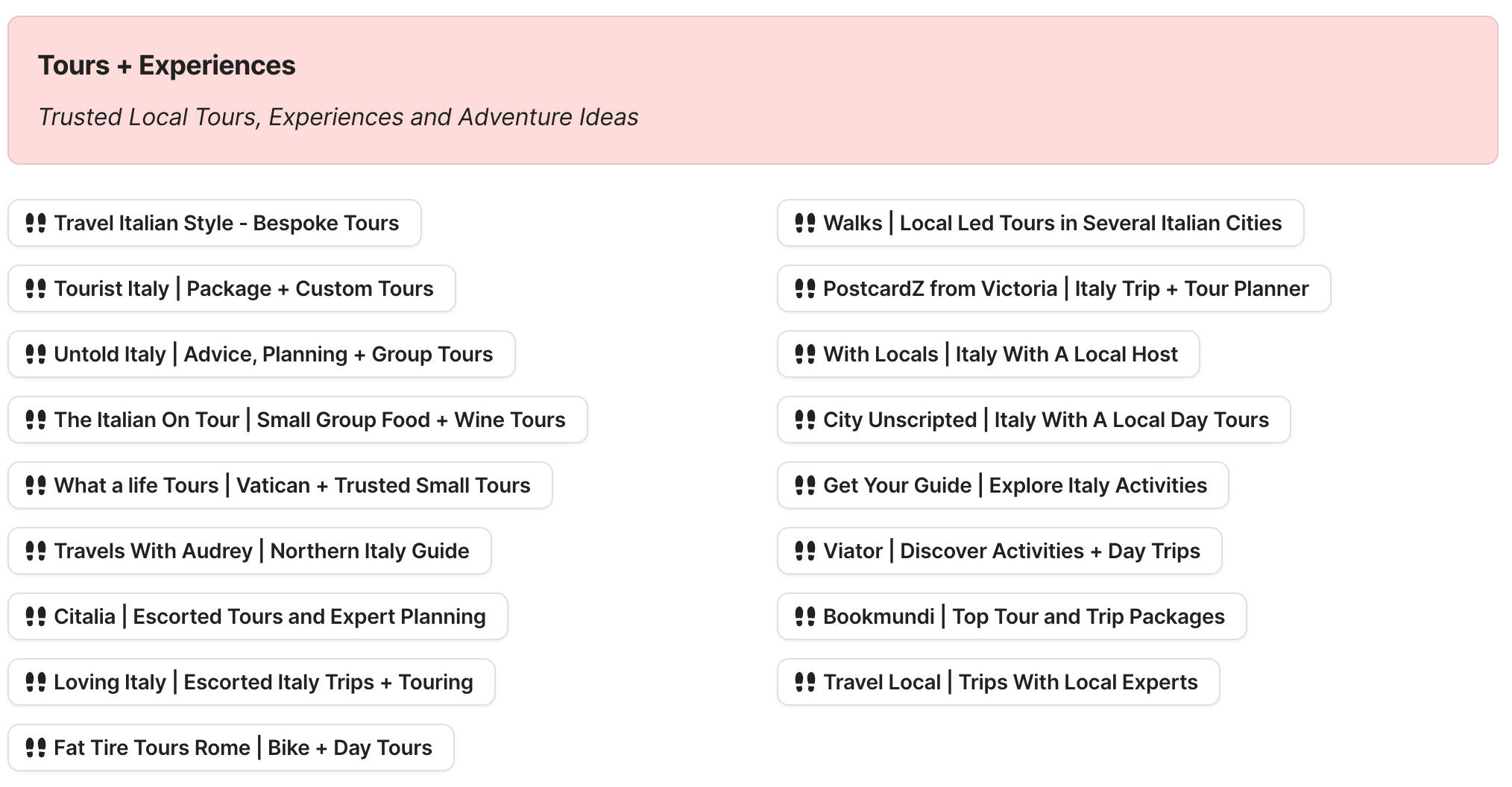Click footprints icon beside Untold Italy
The image size is (1512, 787).
click(x=36, y=354)
